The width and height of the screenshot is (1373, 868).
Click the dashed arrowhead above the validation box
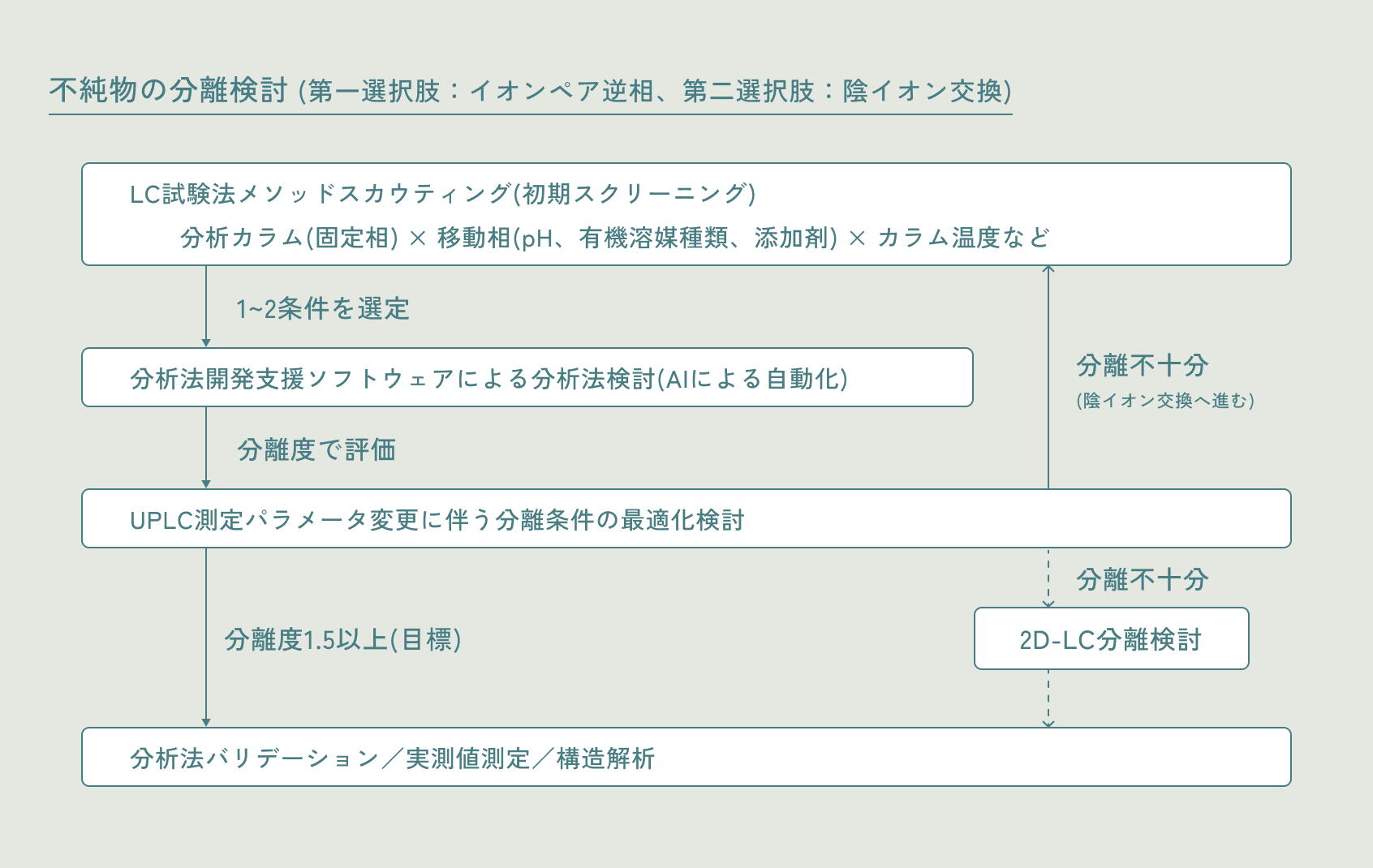tap(1048, 724)
